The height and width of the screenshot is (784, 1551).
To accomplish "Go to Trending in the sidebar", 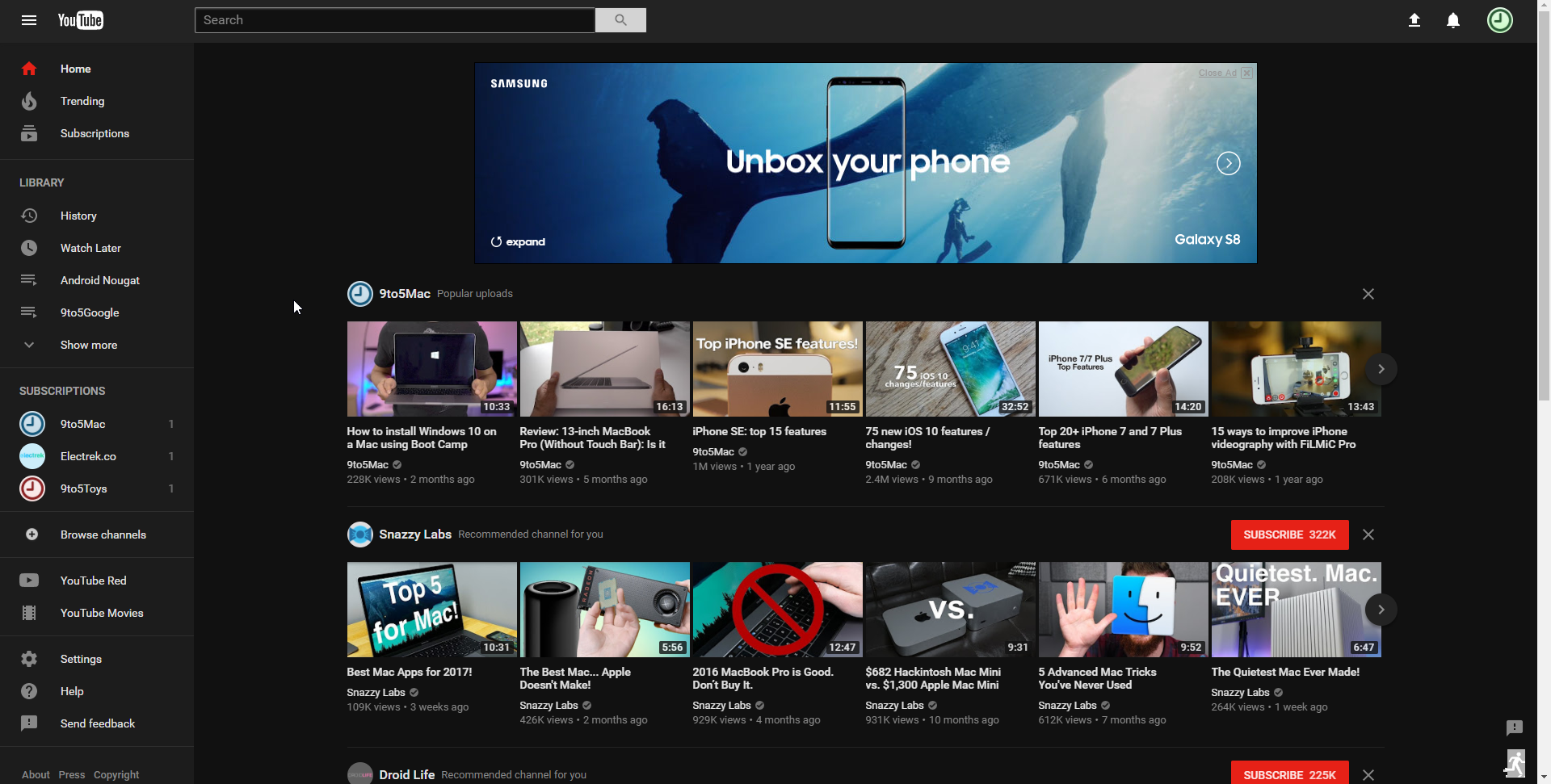I will click(82, 101).
